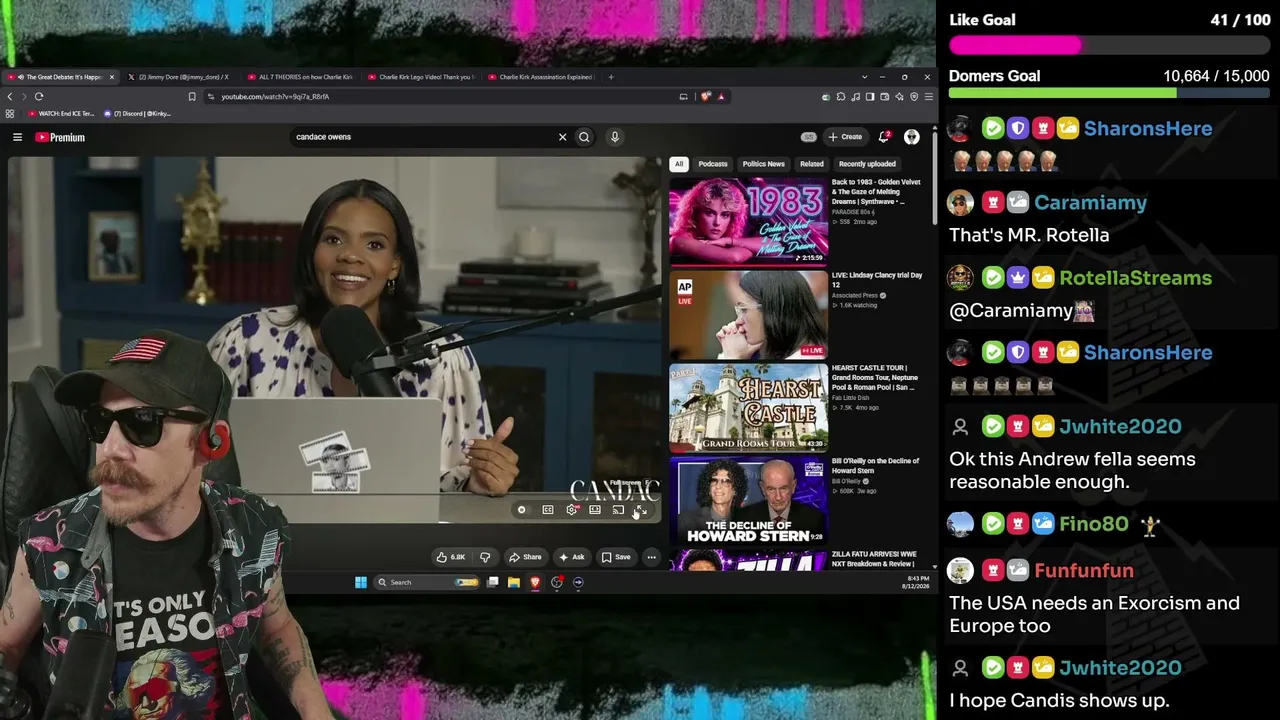The width and height of the screenshot is (1280, 720).
Task: Switch to the Jimmy Dore X tab
Action: tap(183, 77)
